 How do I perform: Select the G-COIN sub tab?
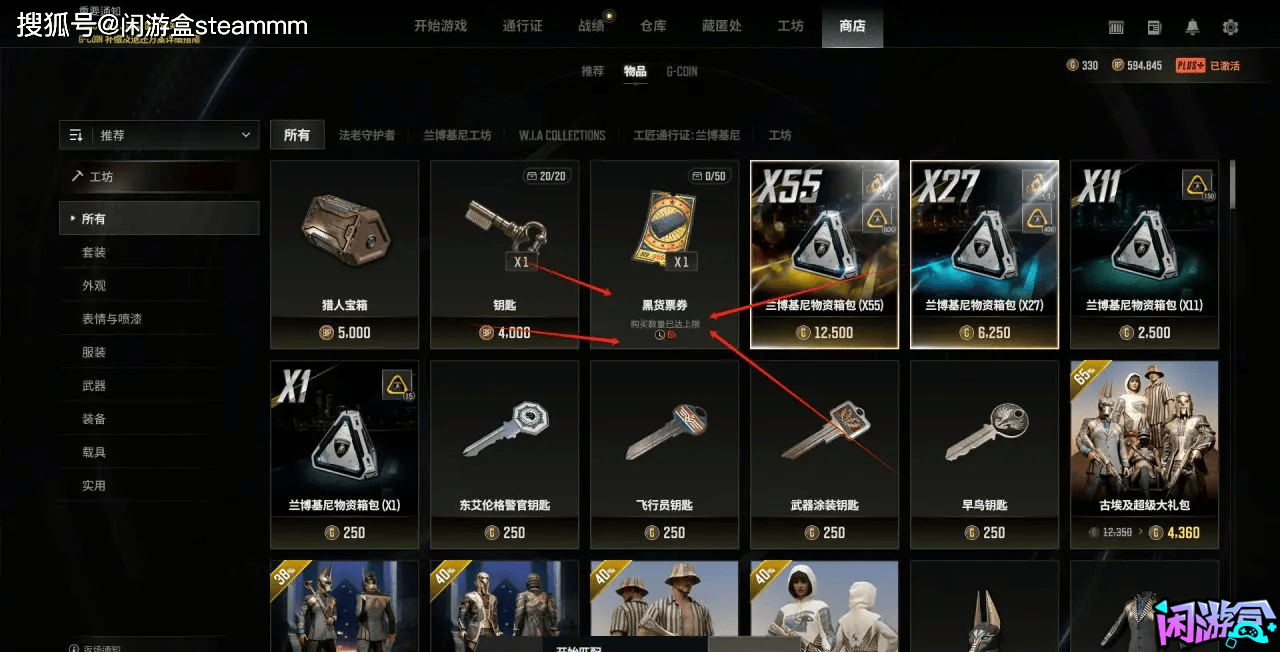click(682, 71)
